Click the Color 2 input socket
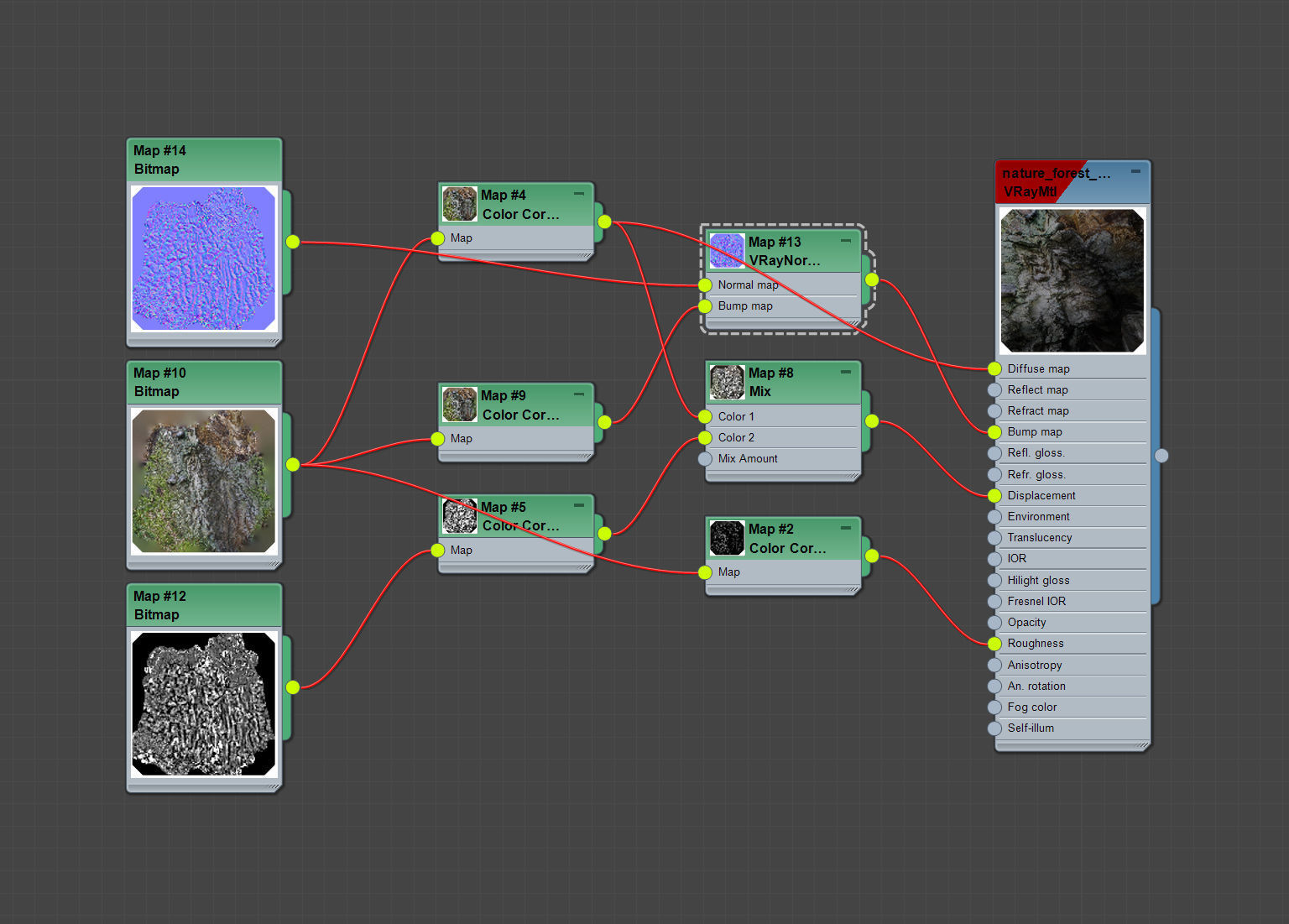 [705, 438]
